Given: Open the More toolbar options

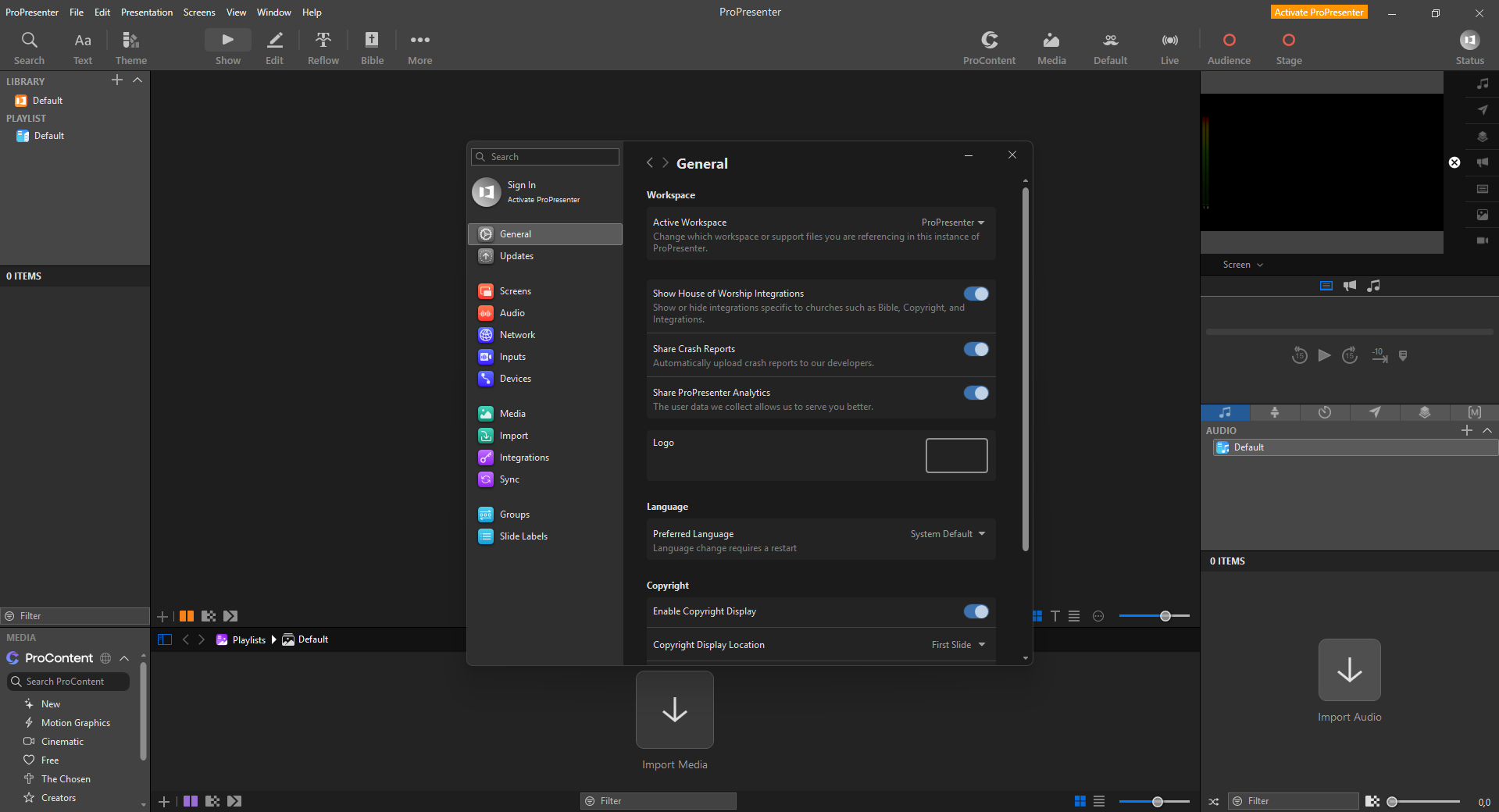Looking at the screenshot, I should 420,48.
